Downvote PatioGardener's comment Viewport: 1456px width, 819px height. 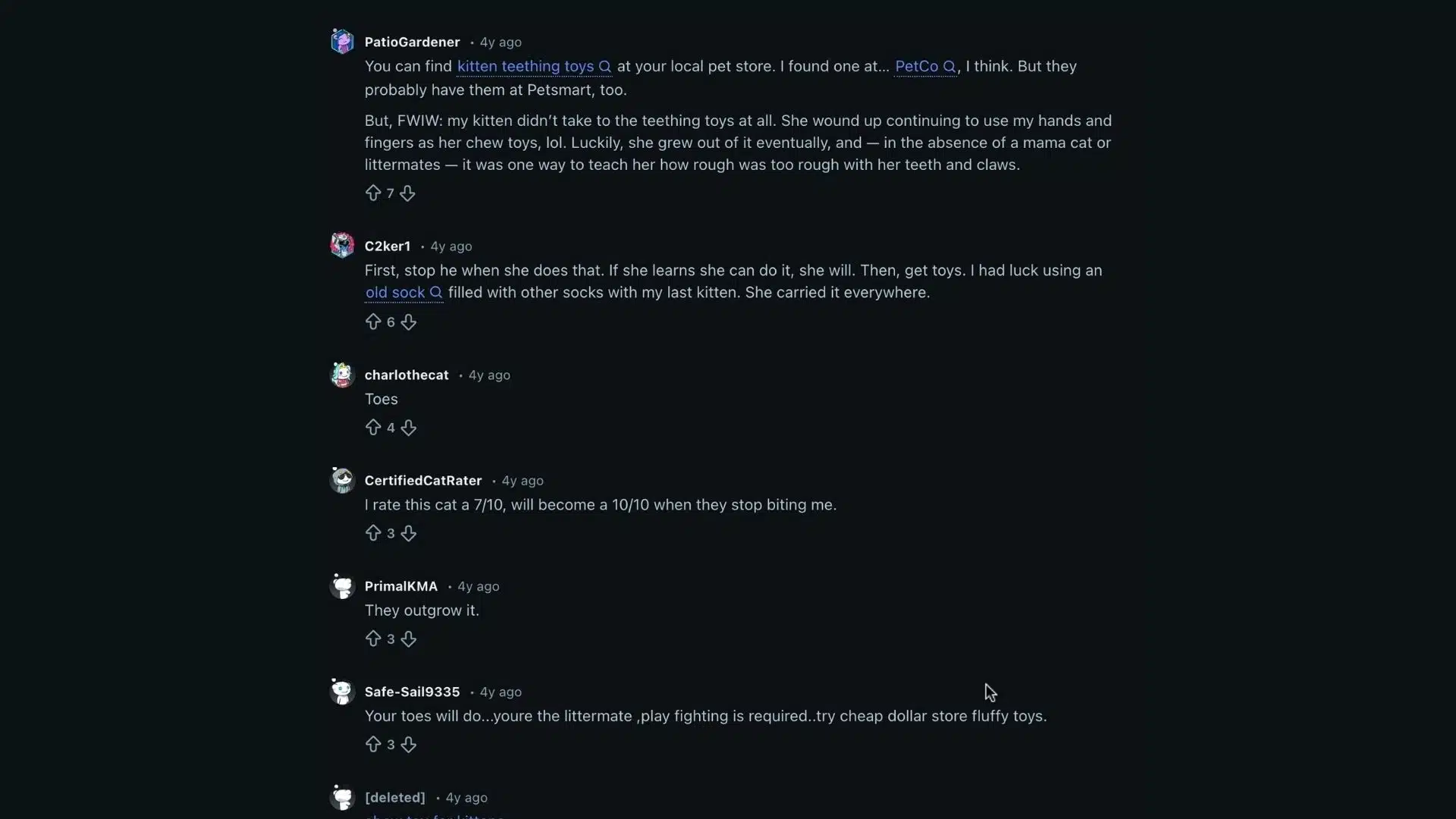point(407,193)
